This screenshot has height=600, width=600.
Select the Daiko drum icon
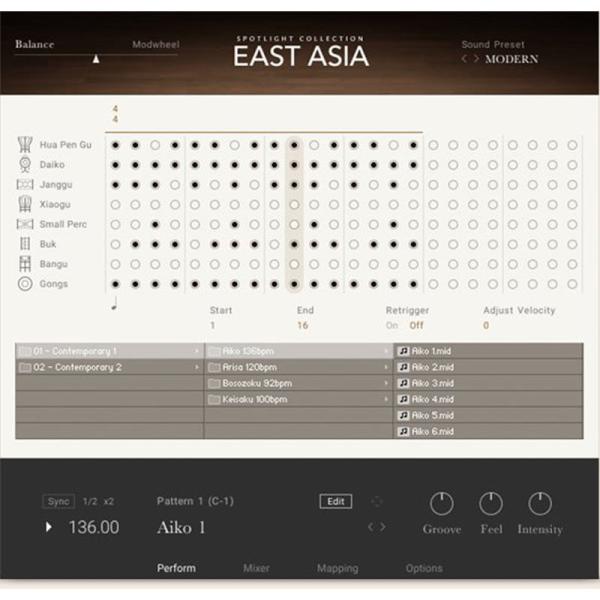tap(24, 164)
